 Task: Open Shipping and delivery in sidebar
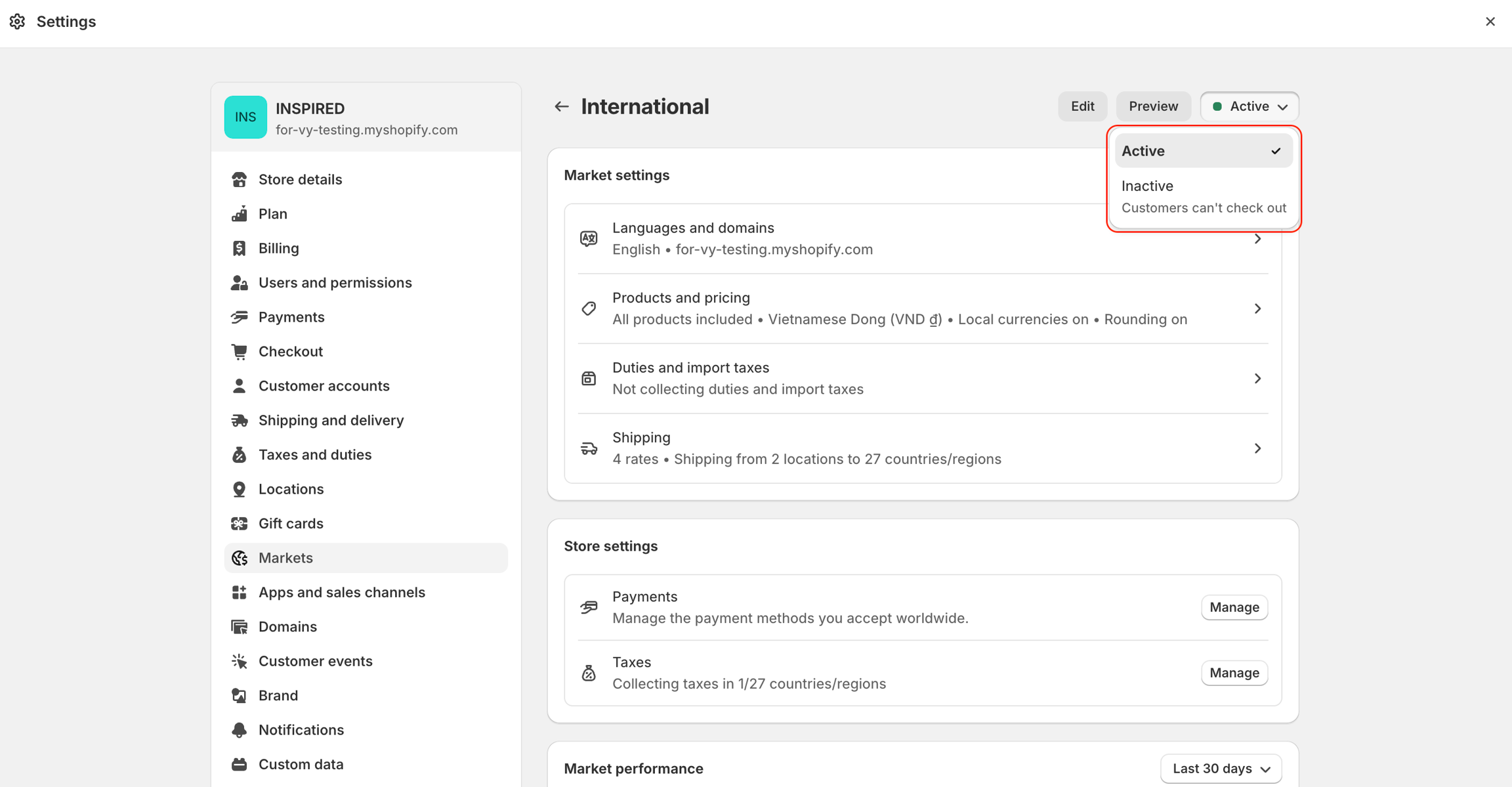coord(331,420)
